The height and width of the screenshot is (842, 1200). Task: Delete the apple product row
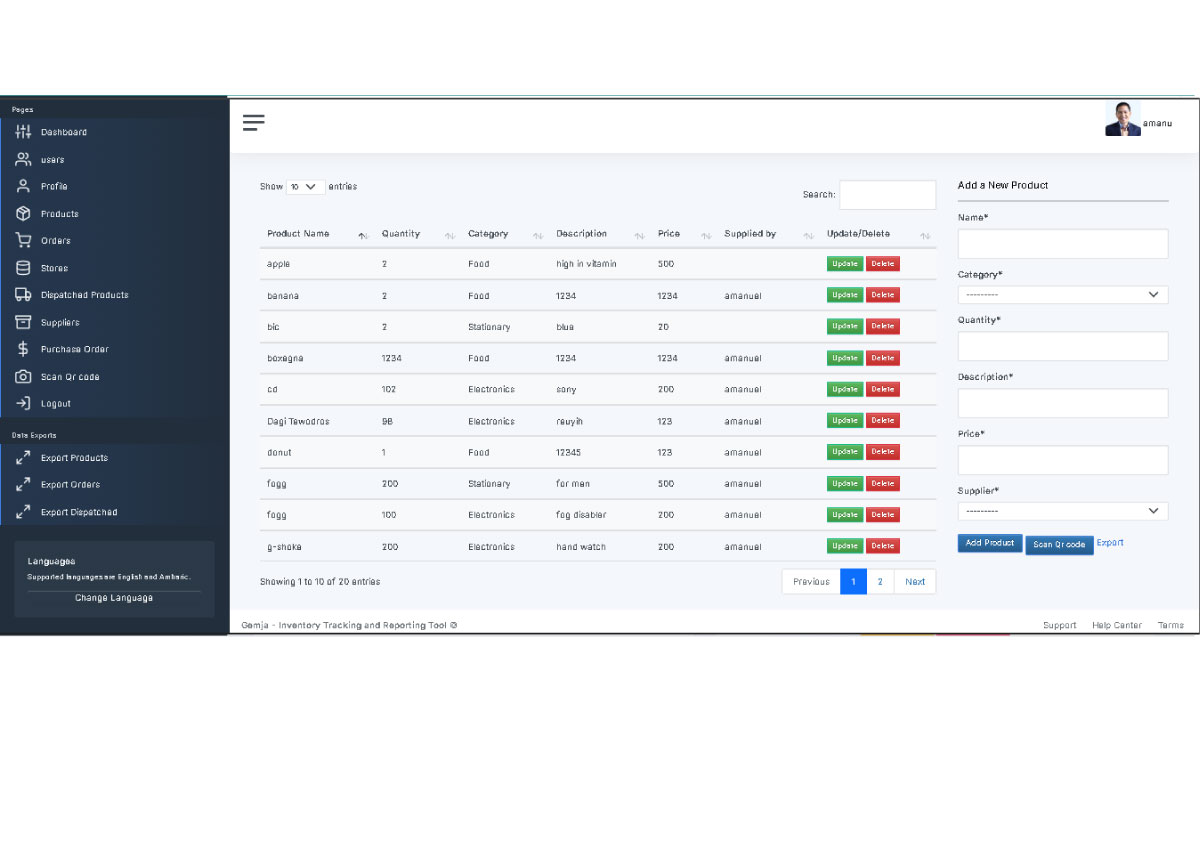click(882, 264)
